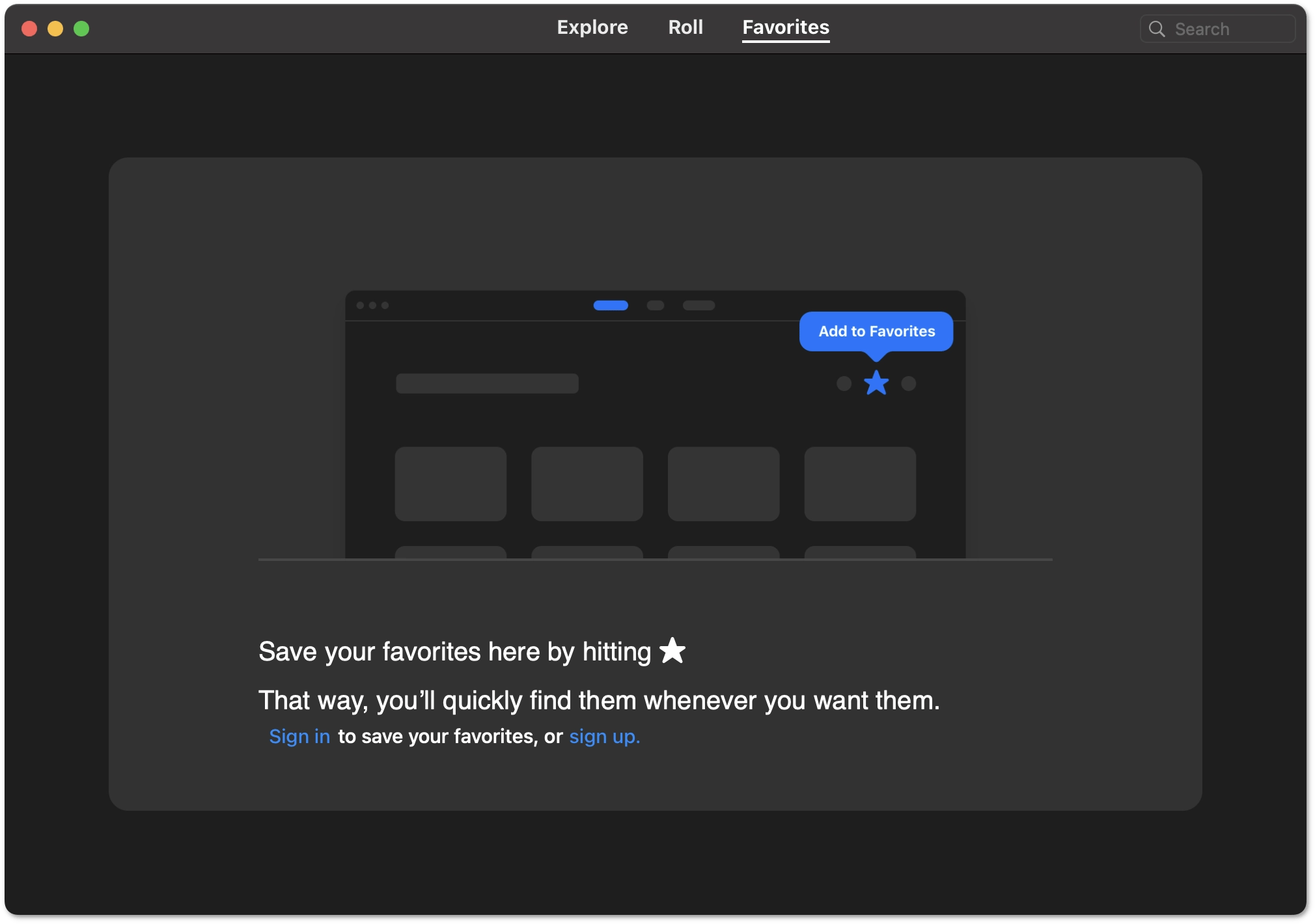The height and width of the screenshot is (924, 1315).
Task: Open the Explore tab
Action: pyautogui.click(x=592, y=27)
